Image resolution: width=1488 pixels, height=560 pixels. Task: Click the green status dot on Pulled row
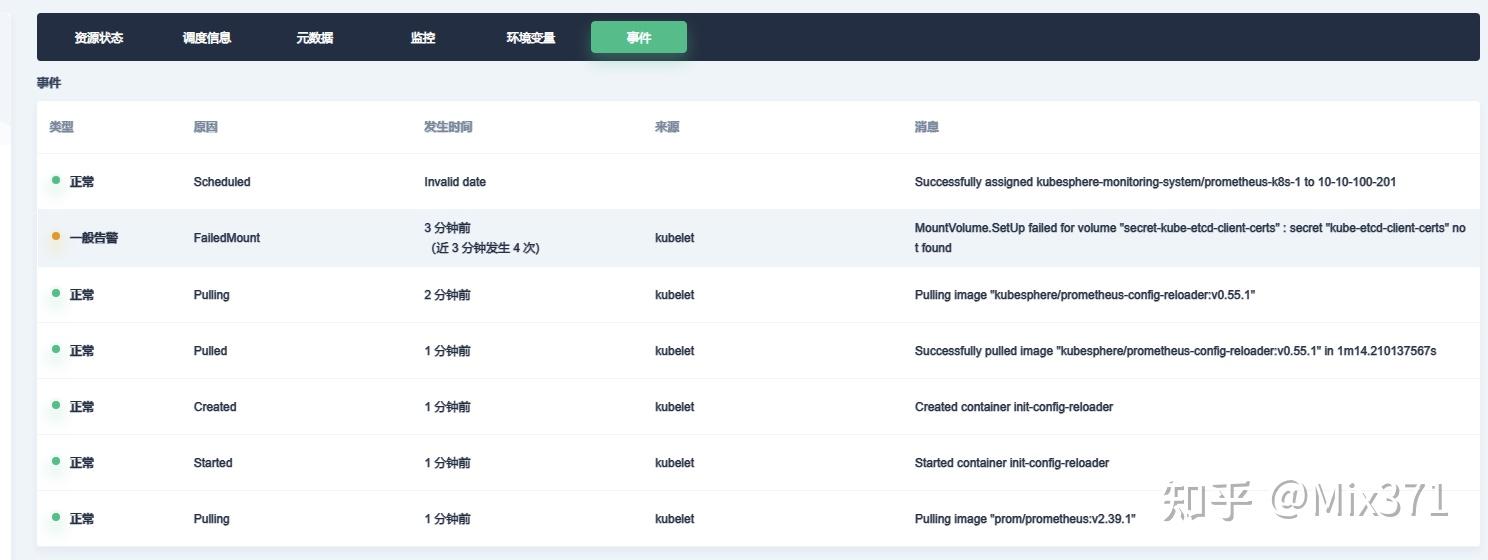[x=56, y=350]
